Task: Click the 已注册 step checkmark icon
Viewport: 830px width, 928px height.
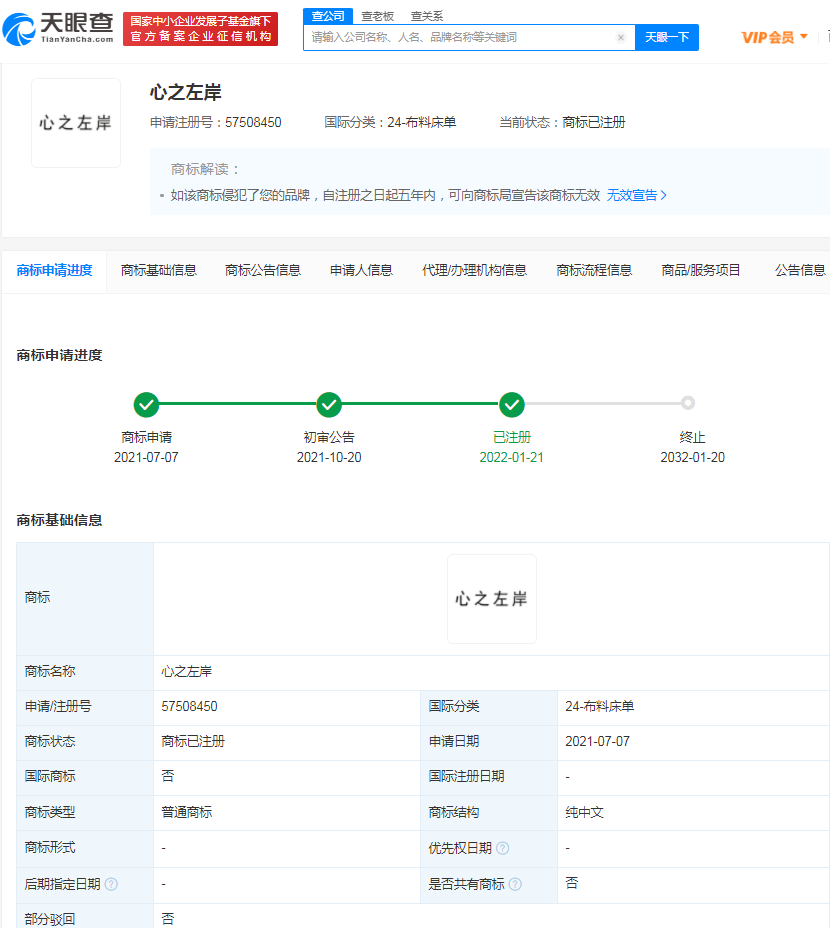Action: (512, 405)
